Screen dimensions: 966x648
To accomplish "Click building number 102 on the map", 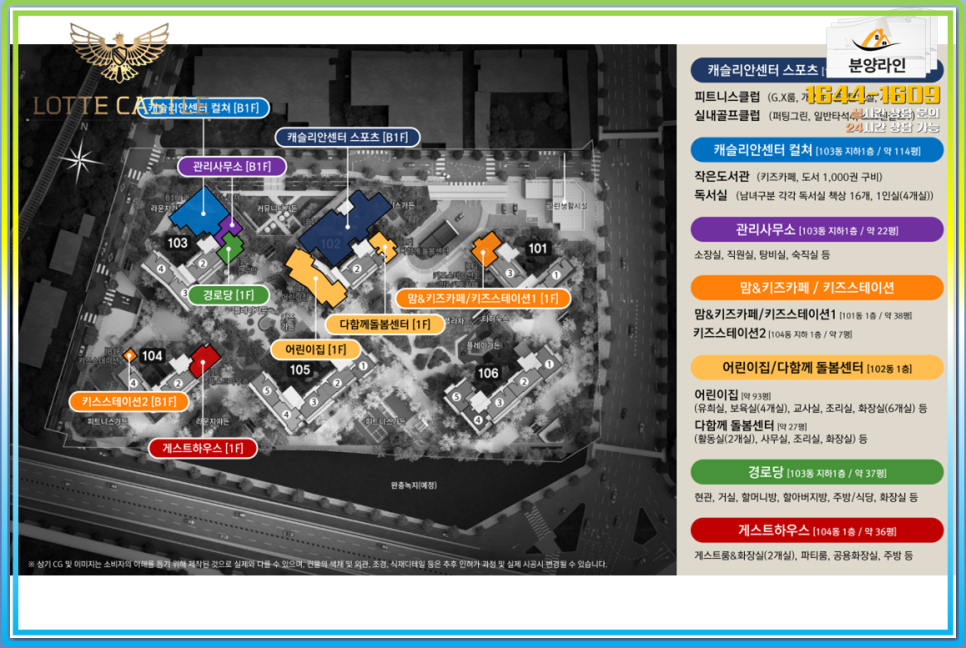I will point(331,243).
